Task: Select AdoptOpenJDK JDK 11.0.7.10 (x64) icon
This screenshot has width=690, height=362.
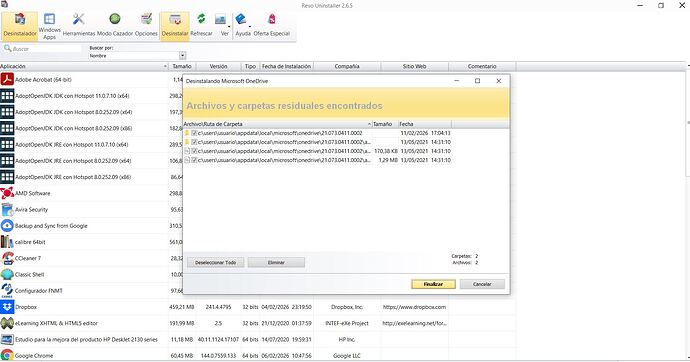Action: point(7,96)
